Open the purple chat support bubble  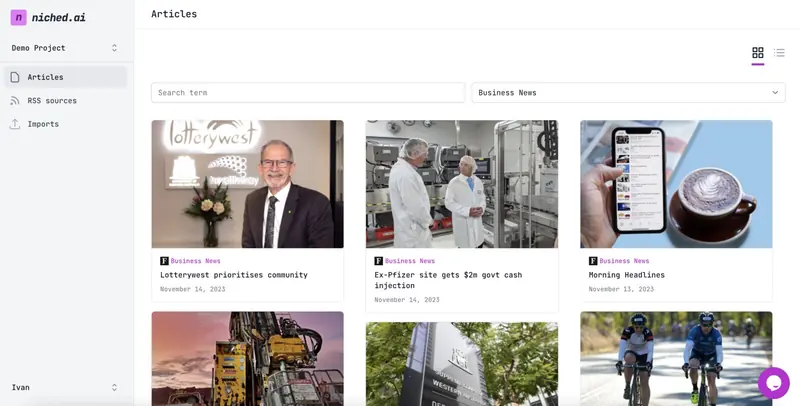[x=773, y=383]
